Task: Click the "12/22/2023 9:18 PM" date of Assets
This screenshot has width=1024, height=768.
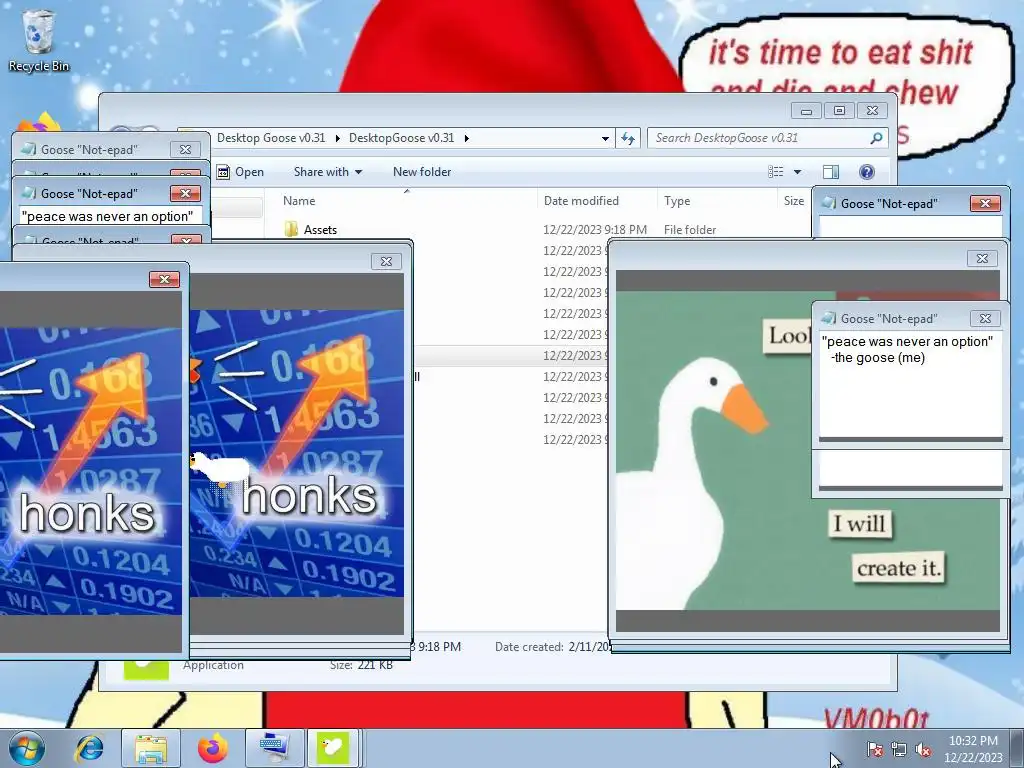Action: click(595, 230)
